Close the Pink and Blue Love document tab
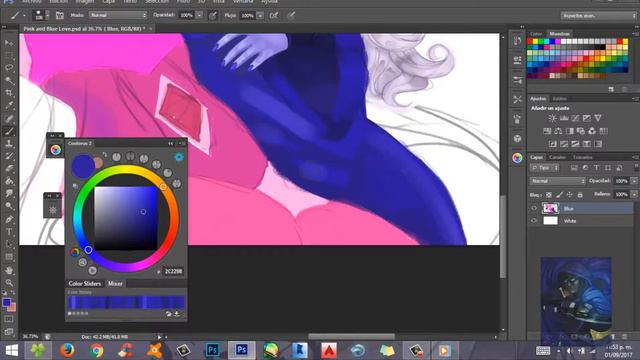 151,29
